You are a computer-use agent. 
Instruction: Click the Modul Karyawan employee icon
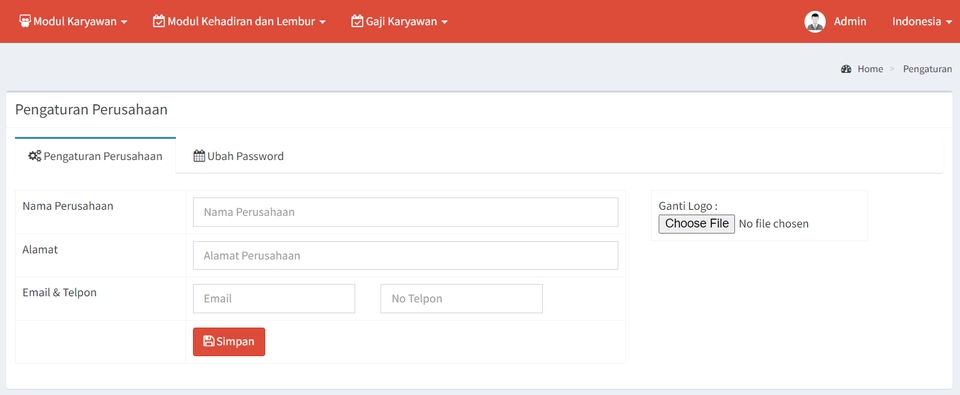(x=25, y=21)
